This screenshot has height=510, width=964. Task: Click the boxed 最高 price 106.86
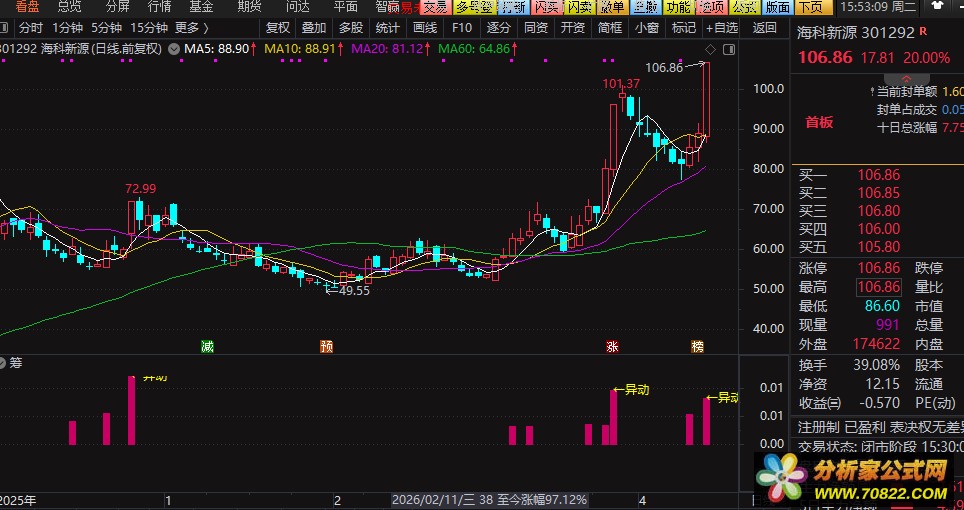coord(879,287)
